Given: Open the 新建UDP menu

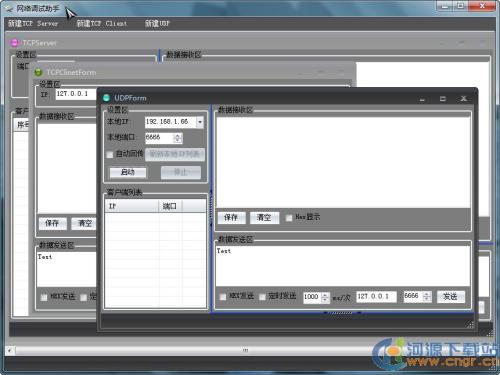Looking at the screenshot, I should [x=157, y=23].
